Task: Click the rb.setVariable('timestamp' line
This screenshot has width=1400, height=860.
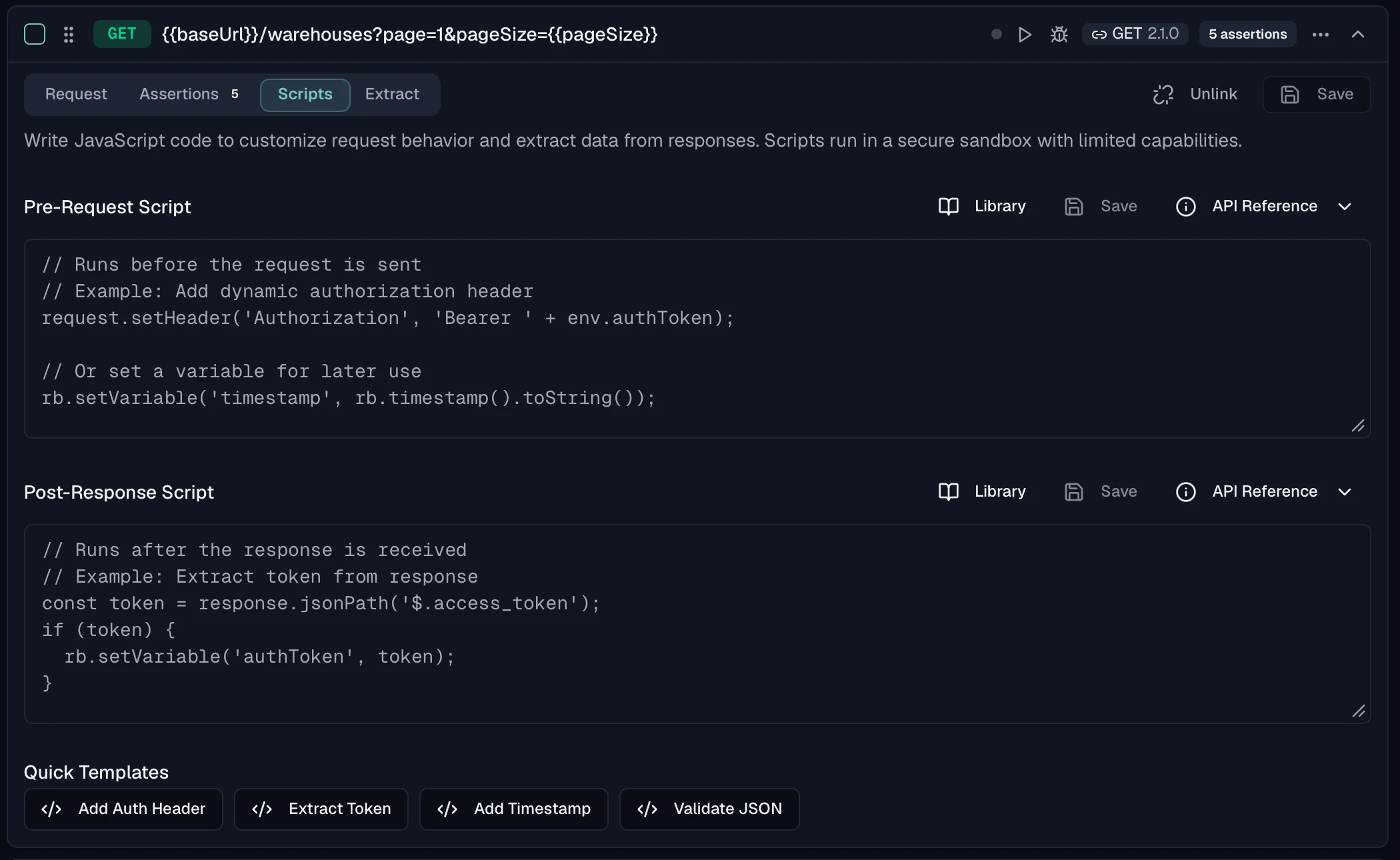Action: (x=348, y=398)
